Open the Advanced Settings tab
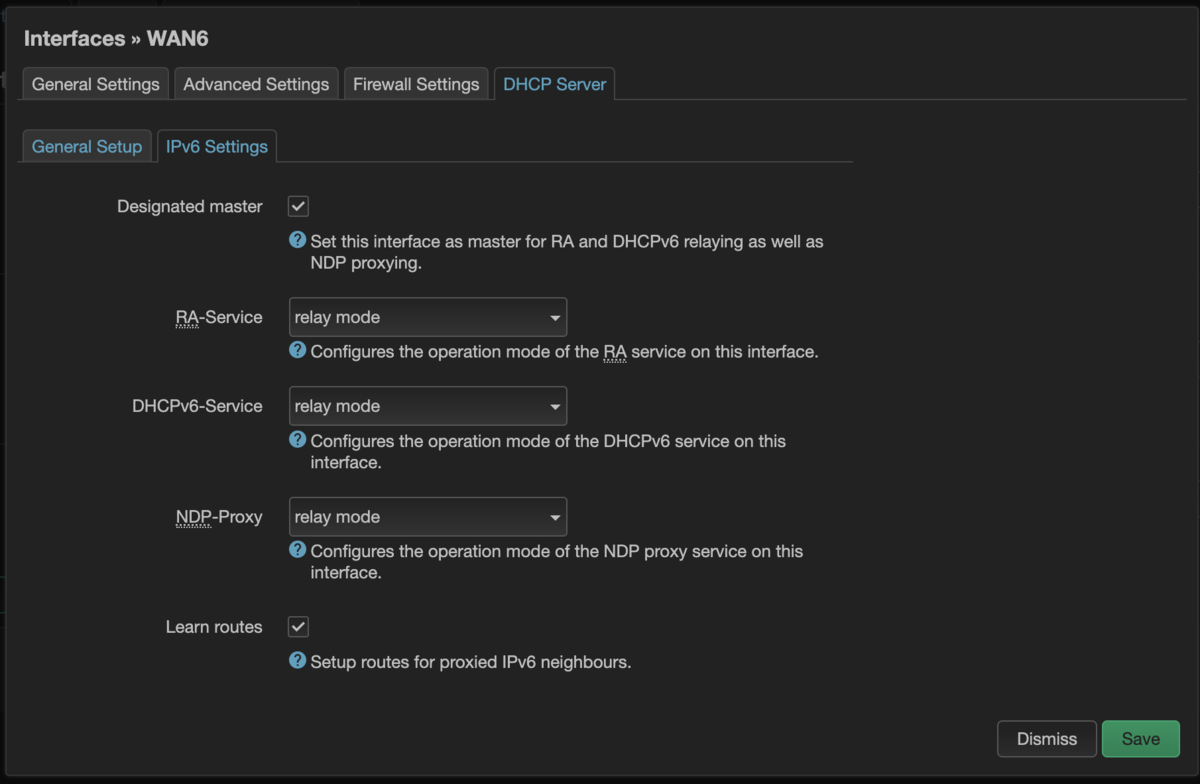The height and width of the screenshot is (784, 1200). [x=256, y=84]
